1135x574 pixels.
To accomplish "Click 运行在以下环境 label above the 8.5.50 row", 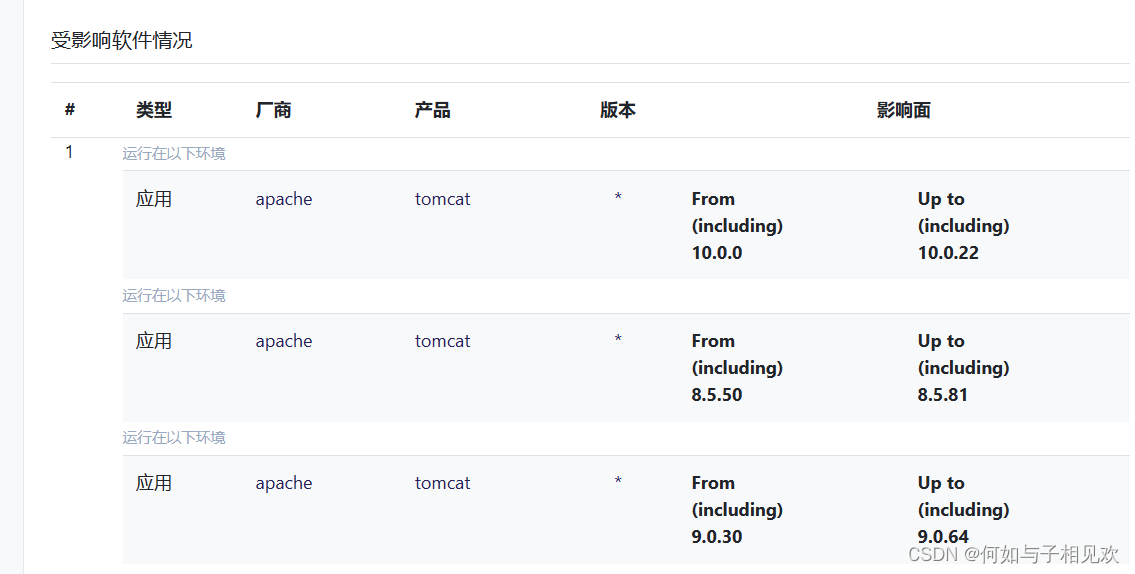I will coord(174,295).
